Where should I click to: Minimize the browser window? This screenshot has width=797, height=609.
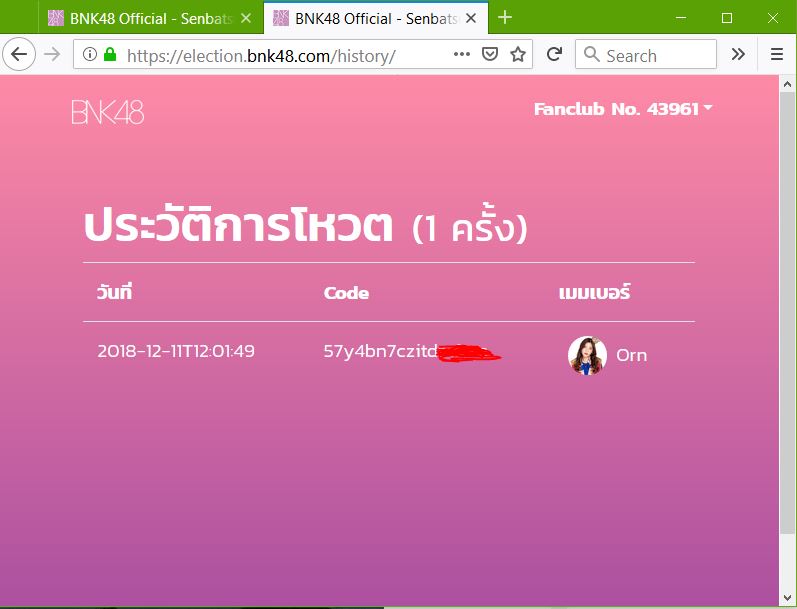681,18
